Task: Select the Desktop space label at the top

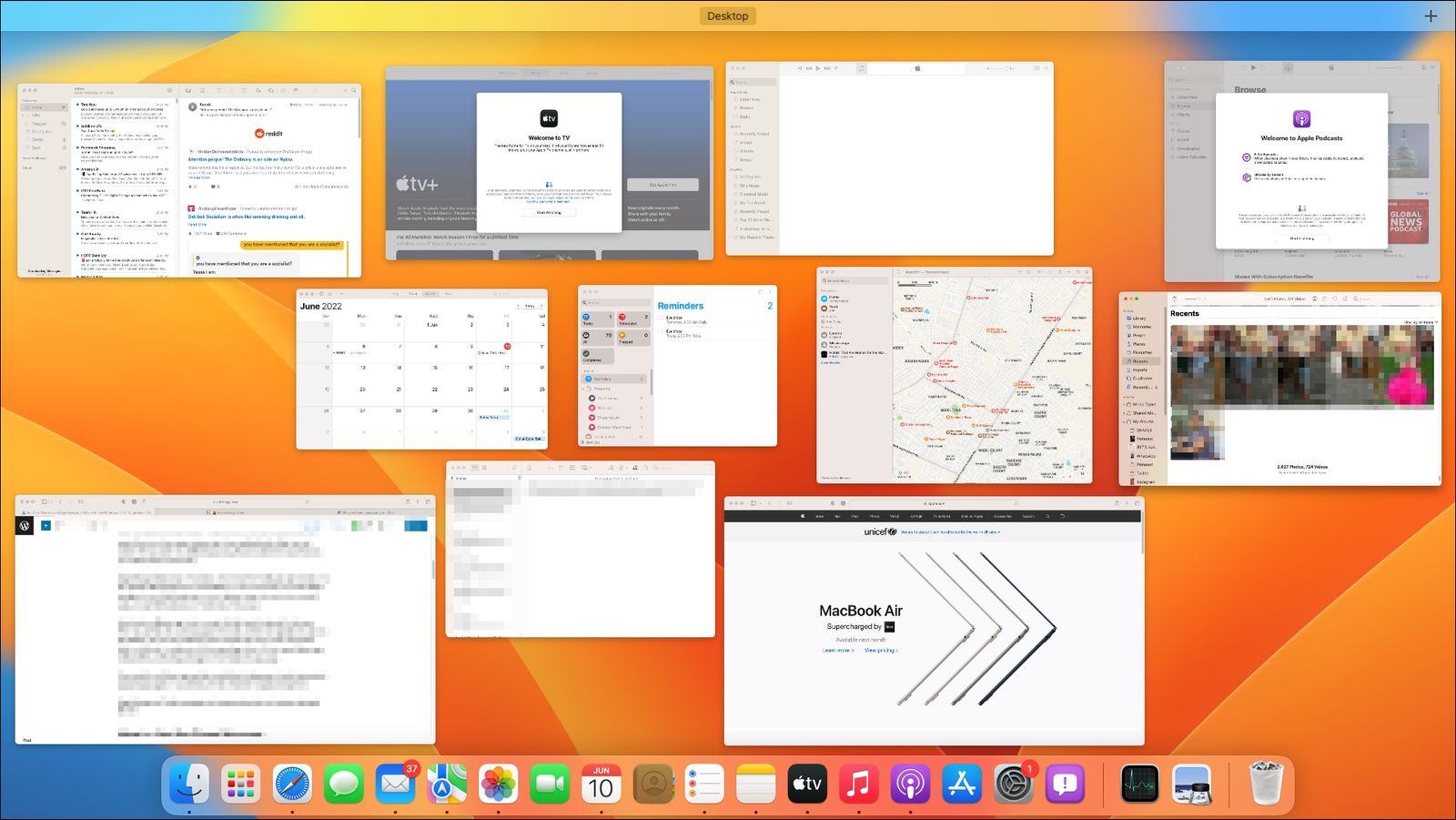Action: [x=726, y=15]
